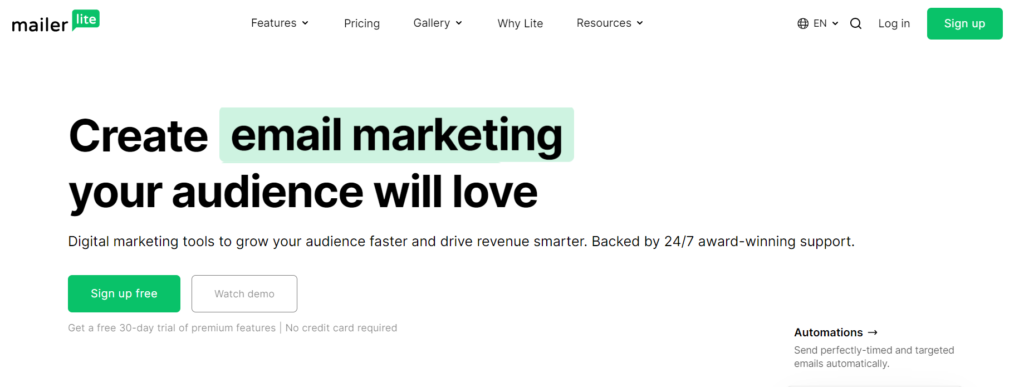Open the EN language selector chevron
Image resolution: width=1024 pixels, height=387 pixels.
(x=835, y=23)
